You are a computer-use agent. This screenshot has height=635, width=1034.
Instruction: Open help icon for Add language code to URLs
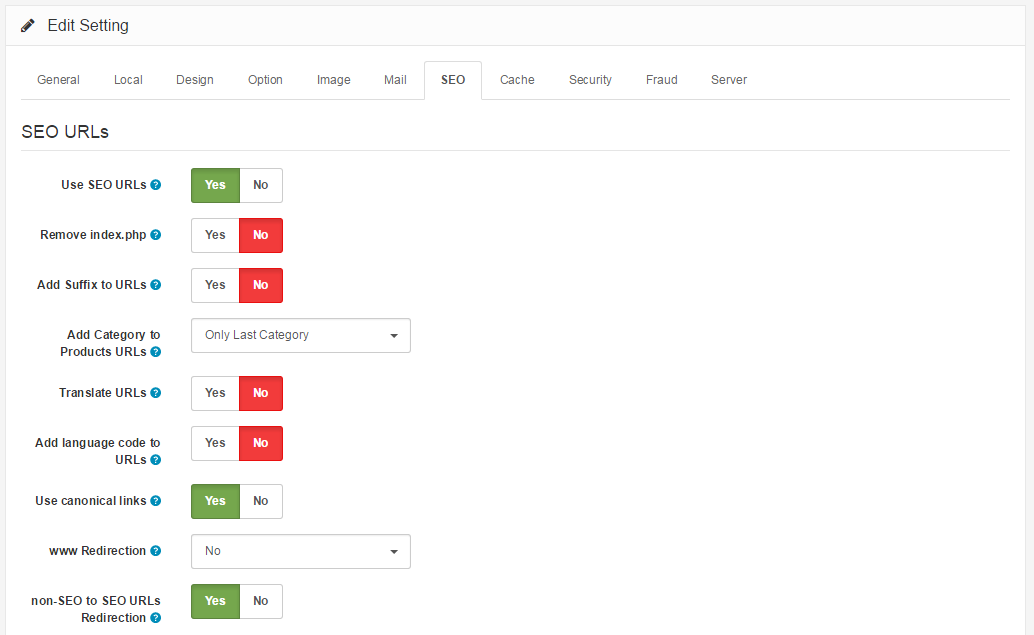pos(156,460)
